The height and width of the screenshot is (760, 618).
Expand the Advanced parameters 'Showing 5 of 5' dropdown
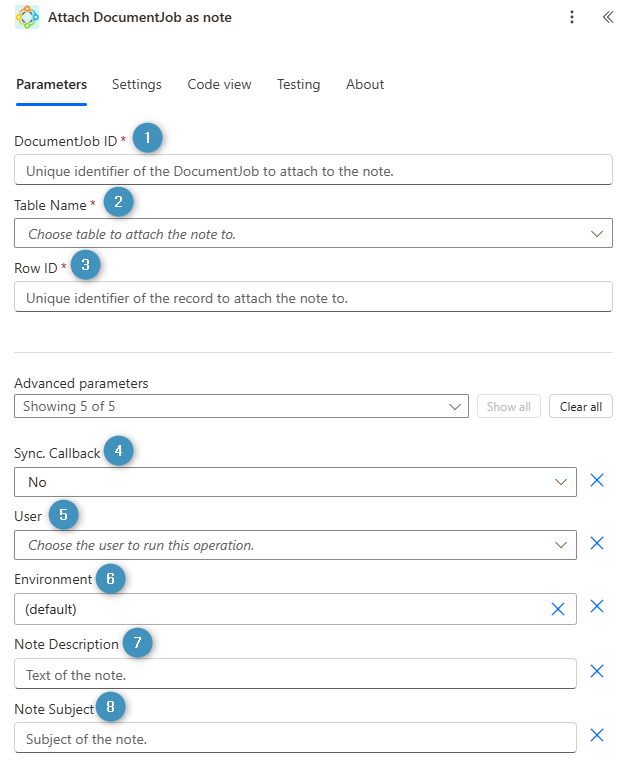tap(456, 406)
